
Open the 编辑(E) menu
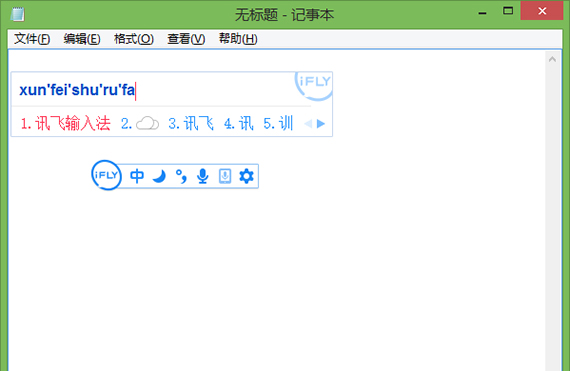82,39
